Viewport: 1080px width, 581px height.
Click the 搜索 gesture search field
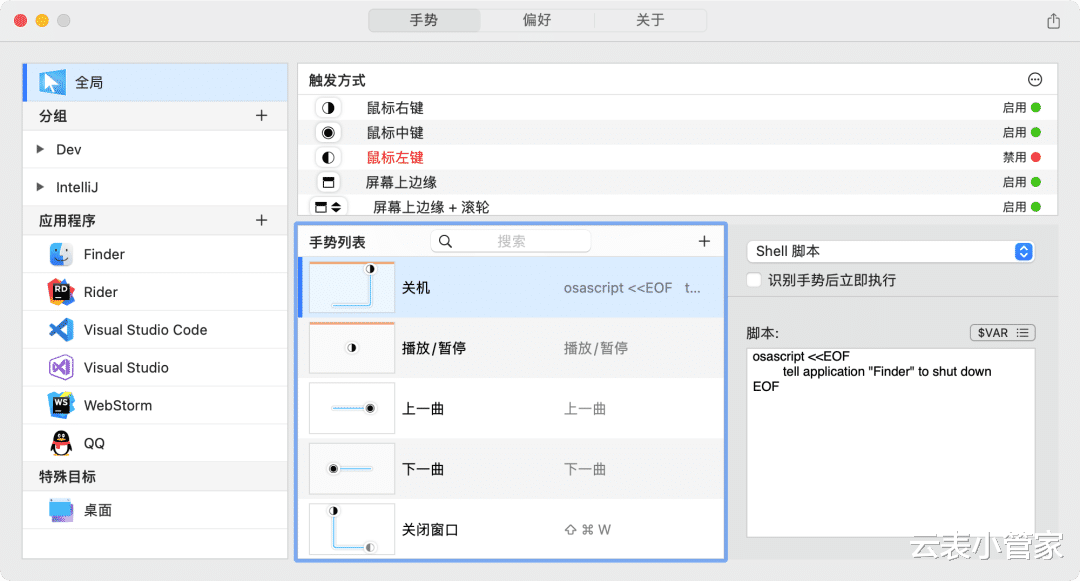510,241
